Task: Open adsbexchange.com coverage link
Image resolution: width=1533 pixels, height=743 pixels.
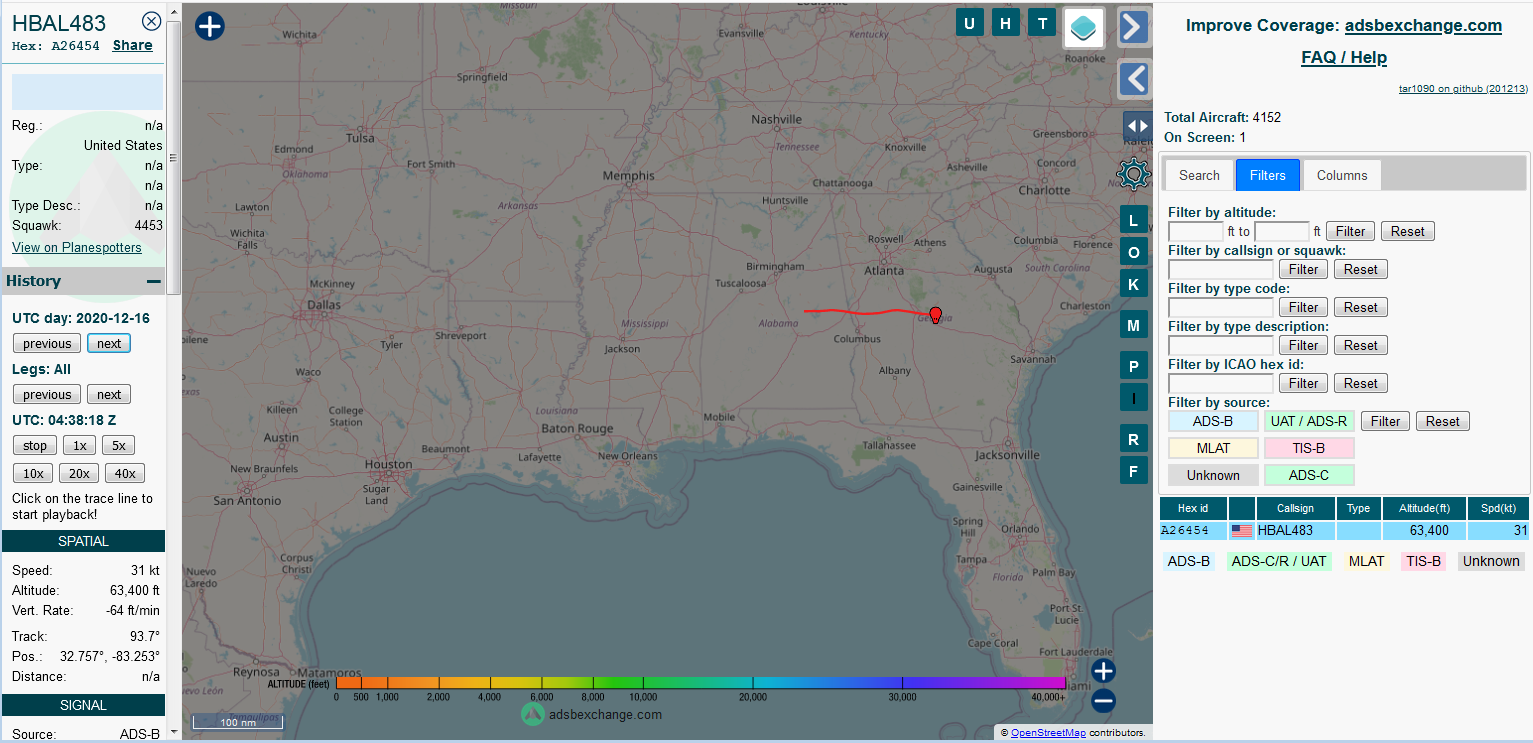Action: click(x=1423, y=25)
